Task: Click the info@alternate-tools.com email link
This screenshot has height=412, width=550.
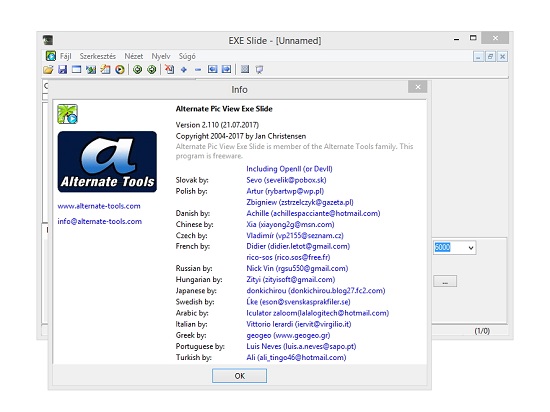Action: click(x=100, y=221)
